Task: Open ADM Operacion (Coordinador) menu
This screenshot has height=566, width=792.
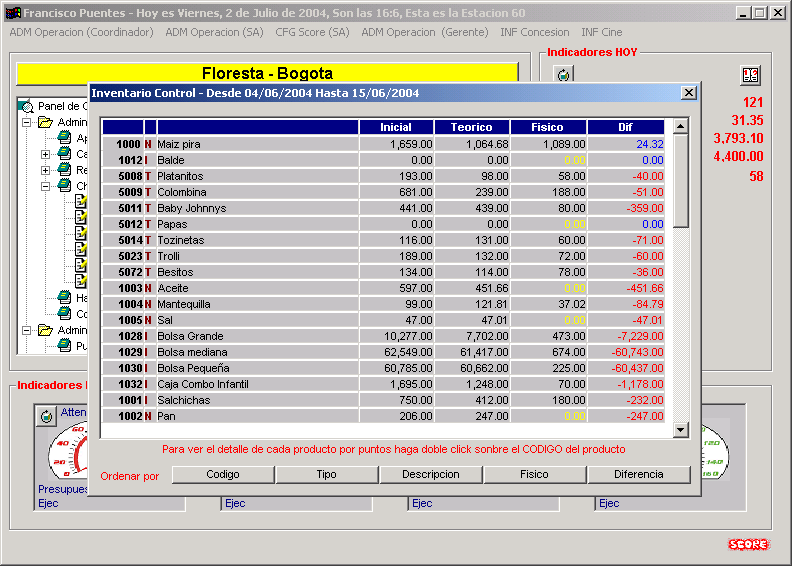Action: (81, 32)
